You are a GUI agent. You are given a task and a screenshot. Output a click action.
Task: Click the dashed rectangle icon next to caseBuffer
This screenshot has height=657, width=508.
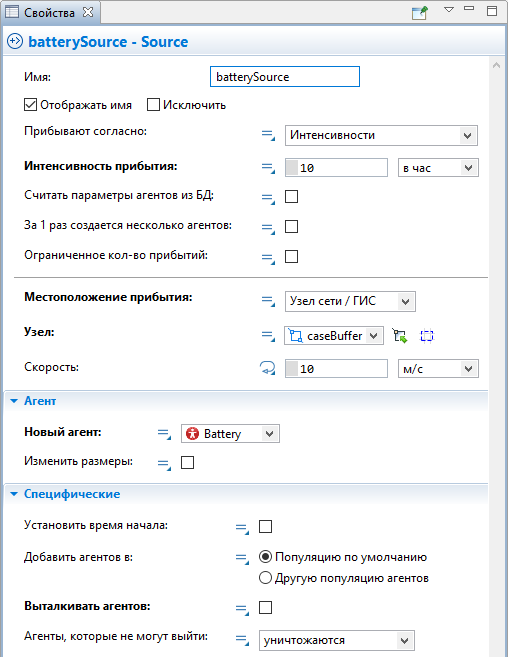pos(427,336)
